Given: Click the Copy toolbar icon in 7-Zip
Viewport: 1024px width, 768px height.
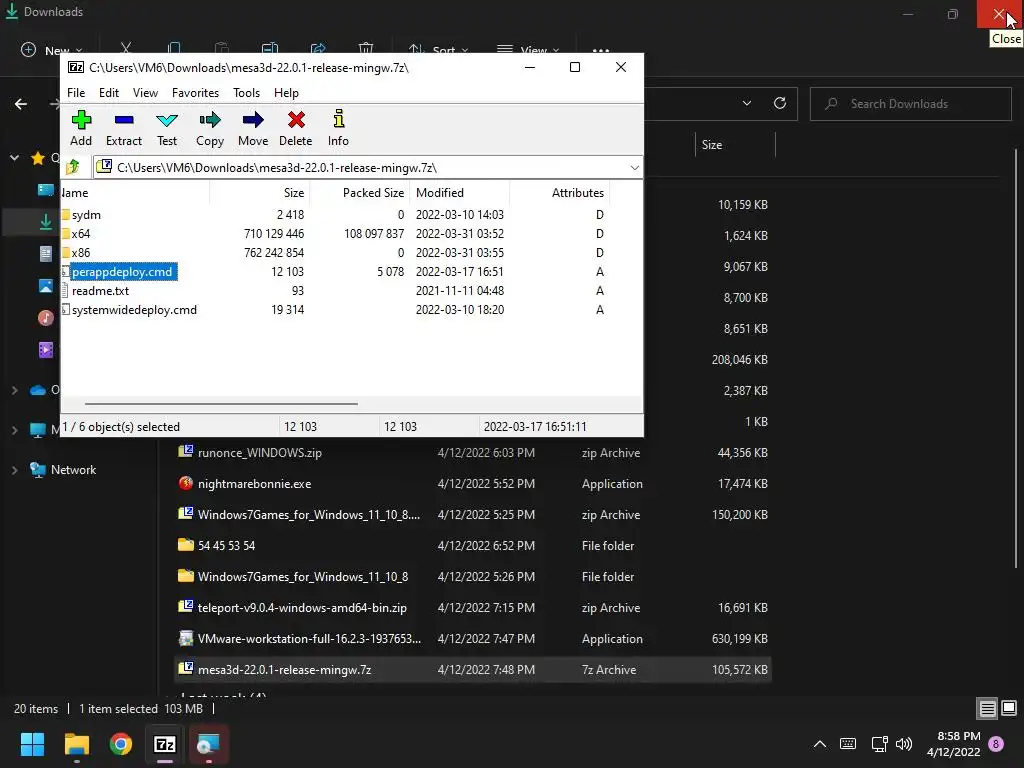Looking at the screenshot, I should (210, 129).
